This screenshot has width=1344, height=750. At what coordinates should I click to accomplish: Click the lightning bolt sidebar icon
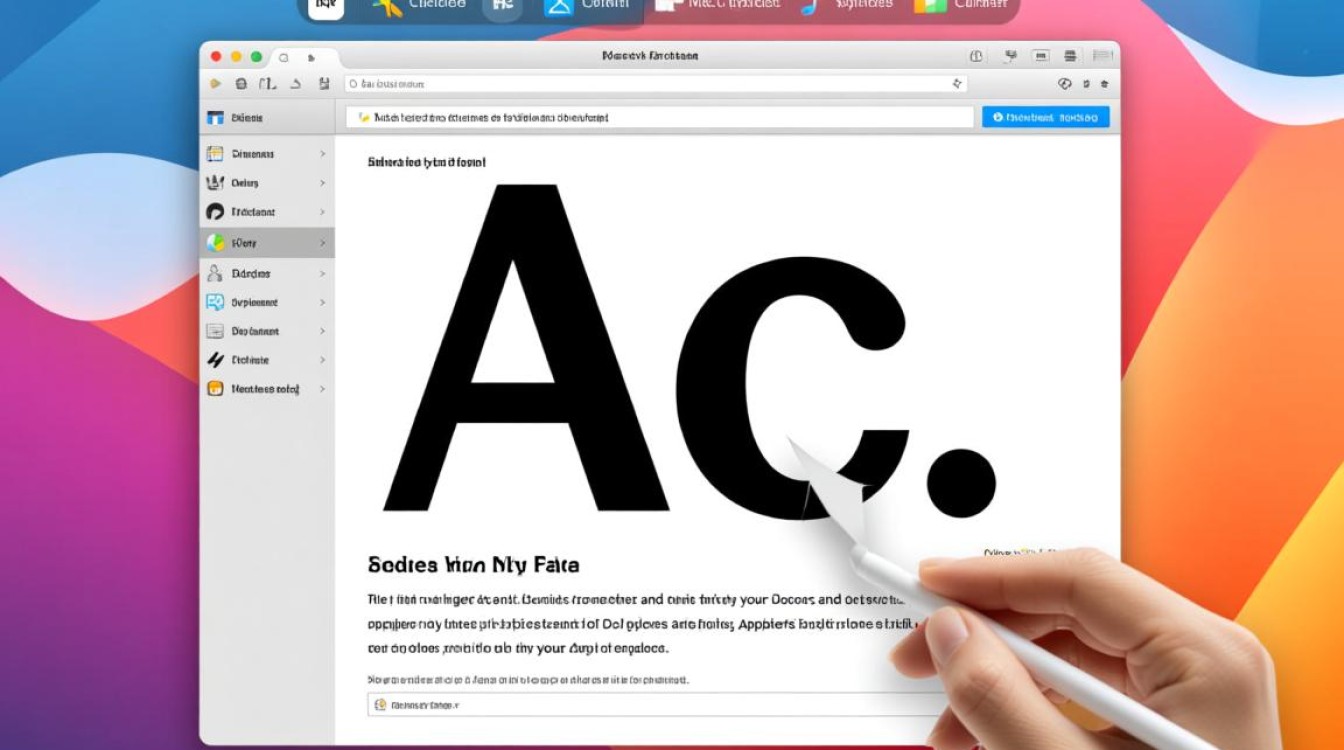coord(215,360)
